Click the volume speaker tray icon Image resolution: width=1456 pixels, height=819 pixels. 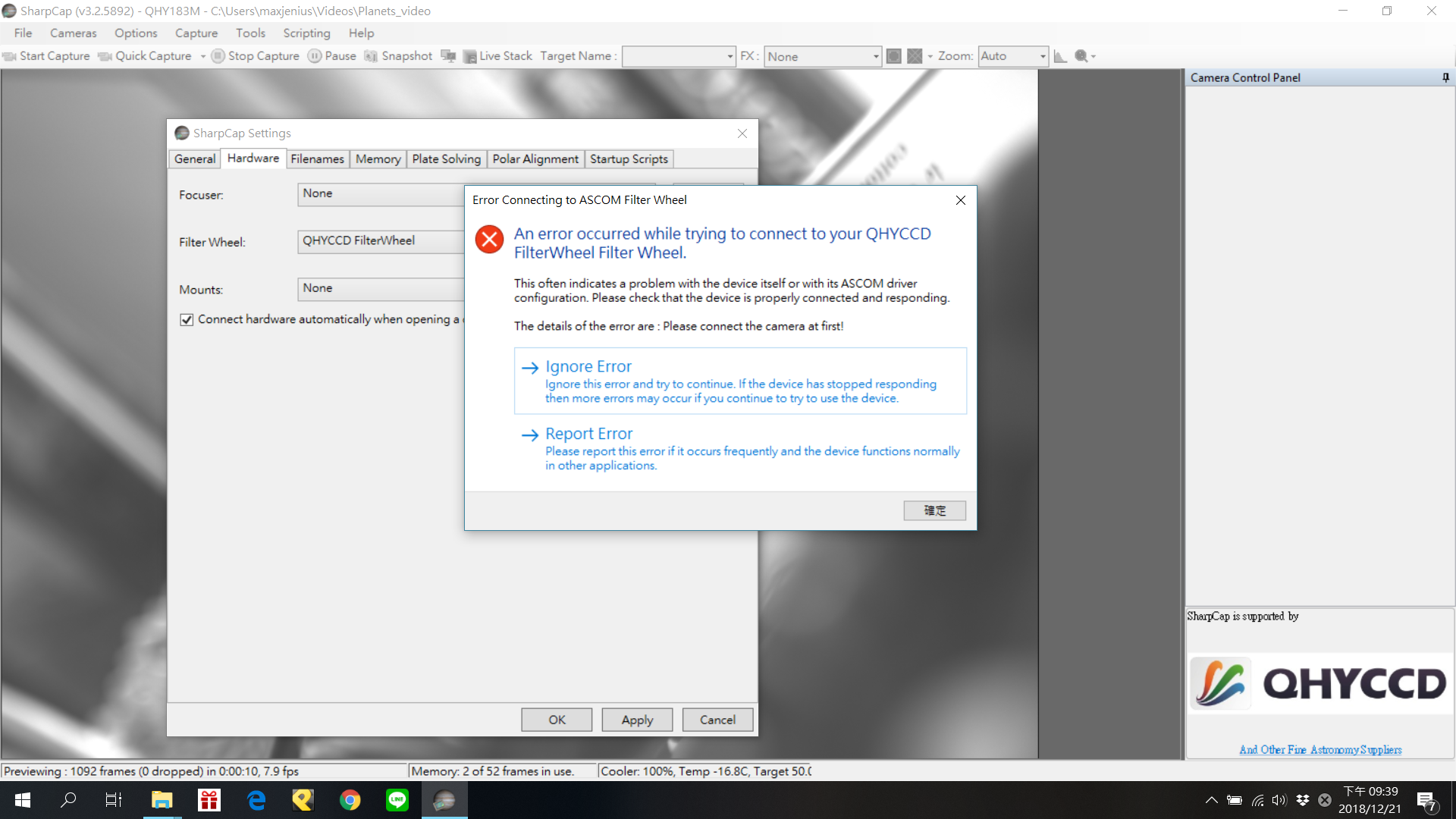tap(1279, 800)
